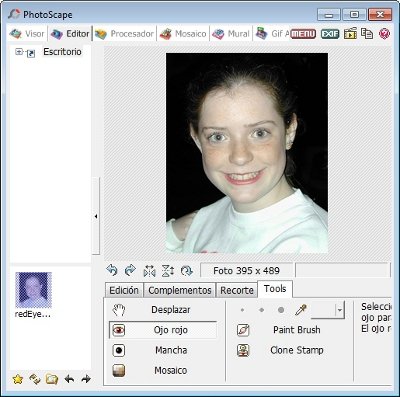This screenshot has width=400, height=397.
Task: Click the favorites star icon
Action: coord(18,379)
